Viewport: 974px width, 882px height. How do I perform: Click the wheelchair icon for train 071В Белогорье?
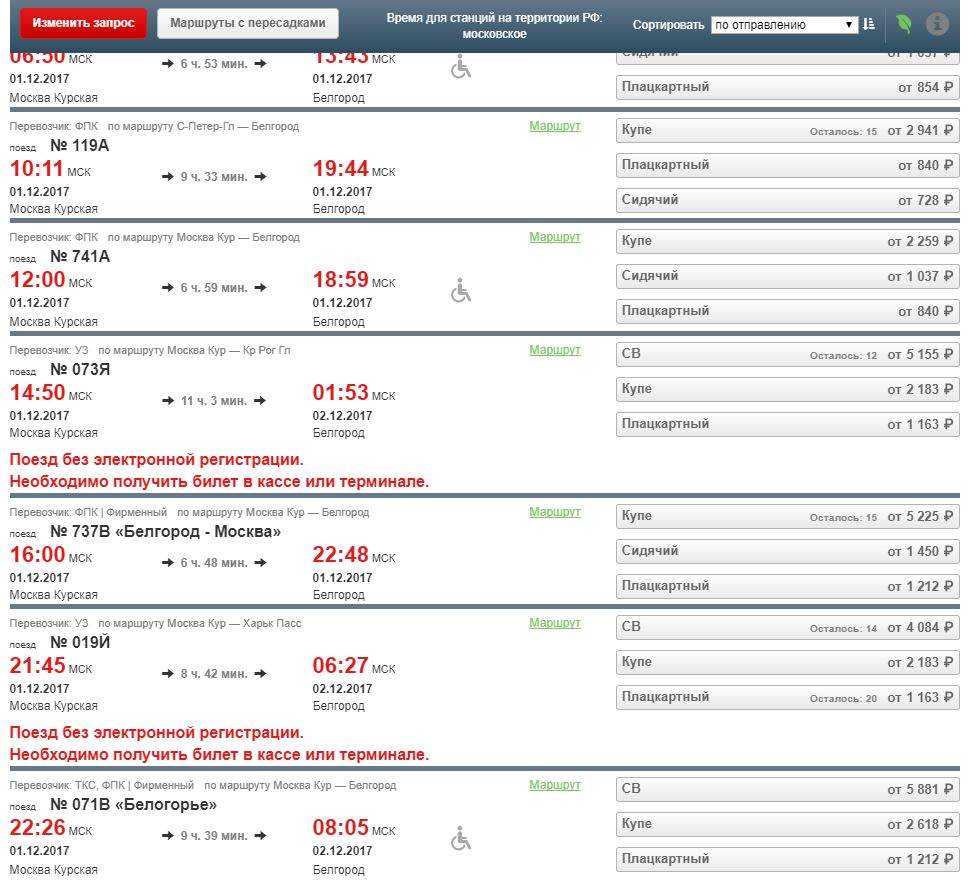point(461,838)
